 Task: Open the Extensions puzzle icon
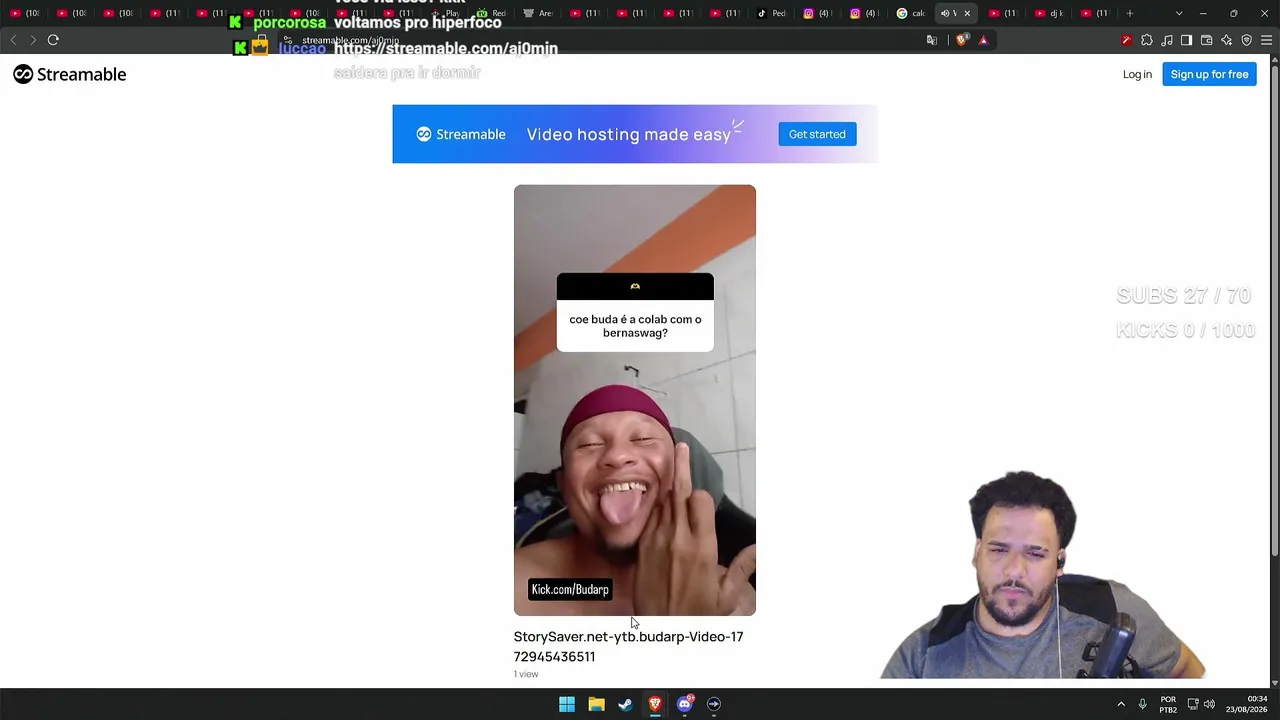tap(1147, 40)
